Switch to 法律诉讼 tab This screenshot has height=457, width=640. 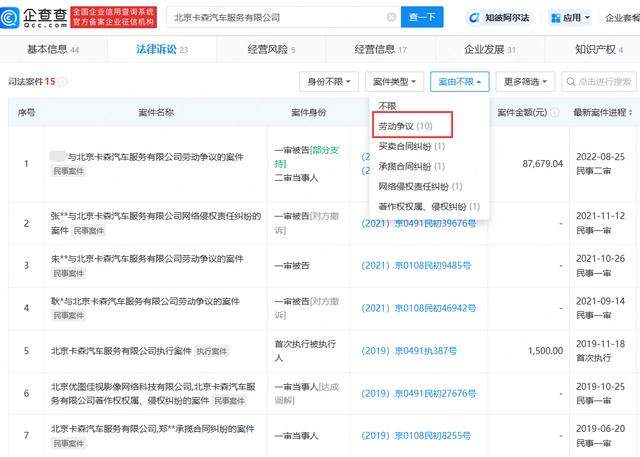[x=162, y=49]
